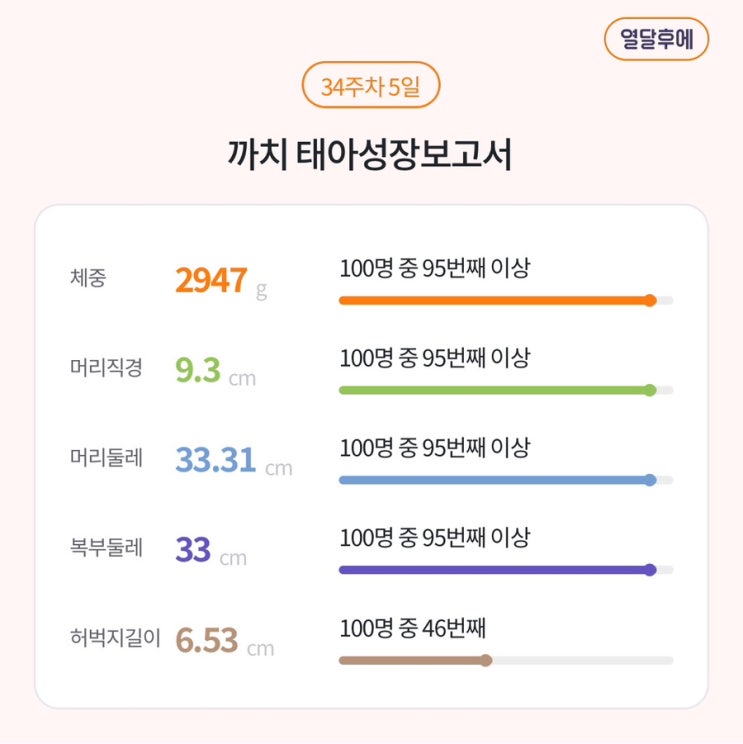Image resolution: width=743 pixels, height=744 pixels.
Task: Click the 2947 g weight value
Action: click(x=220, y=282)
